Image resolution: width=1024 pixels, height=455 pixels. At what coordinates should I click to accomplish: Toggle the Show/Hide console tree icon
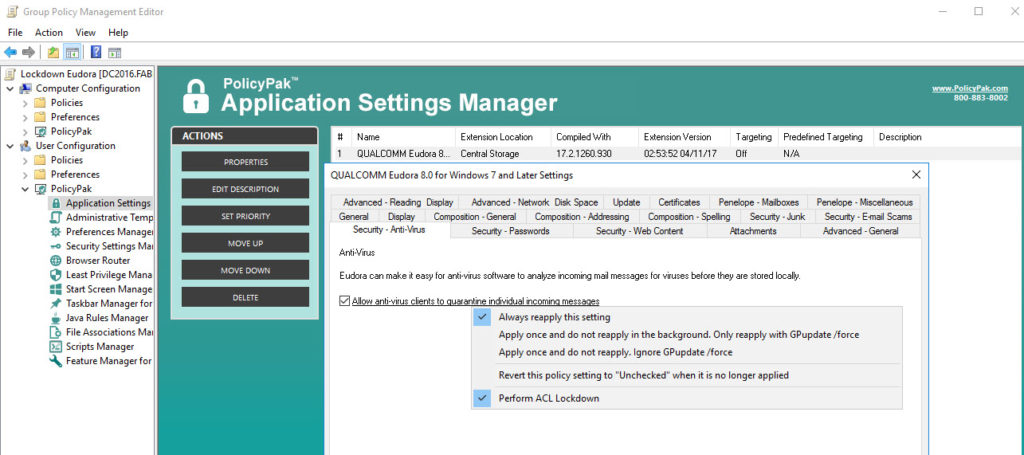click(x=72, y=52)
